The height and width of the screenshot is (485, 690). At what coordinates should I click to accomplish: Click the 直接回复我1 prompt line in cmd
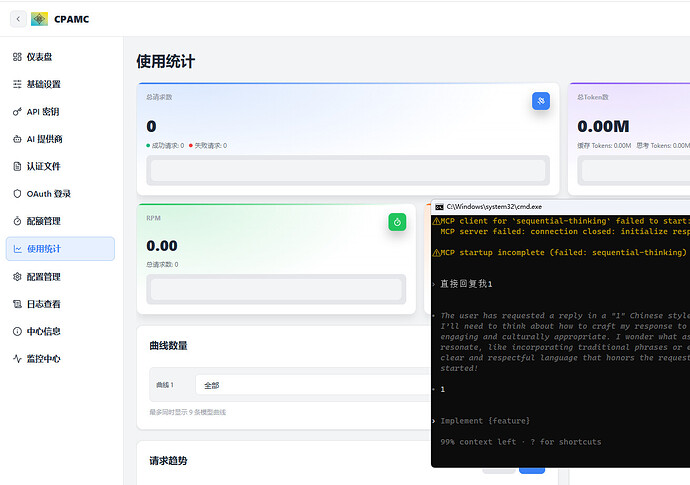pyautogui.click(x=466, y=284)
